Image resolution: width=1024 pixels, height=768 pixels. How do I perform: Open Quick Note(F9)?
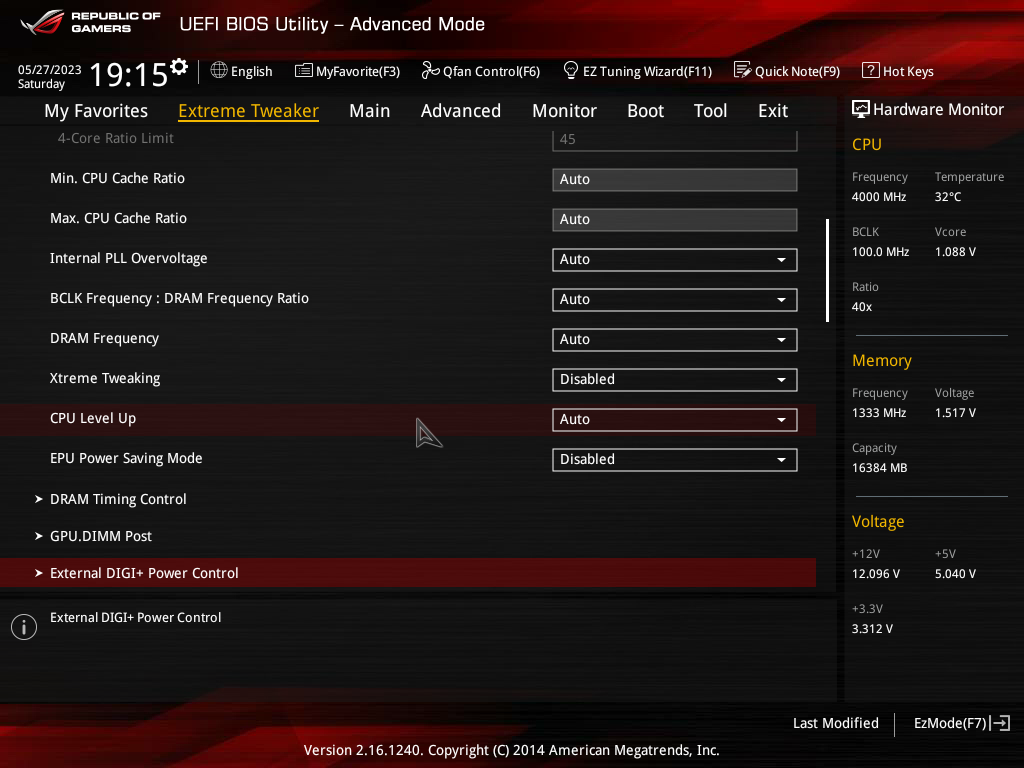coord(787,71)
